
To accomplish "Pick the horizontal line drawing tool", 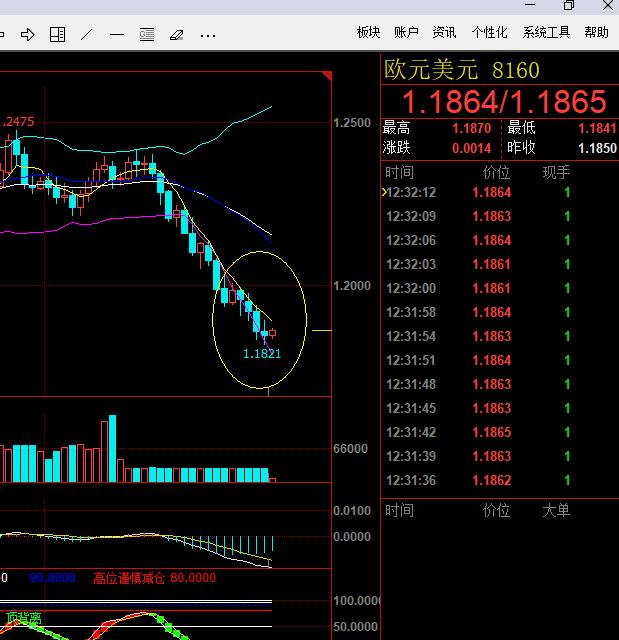I will 117,34.
